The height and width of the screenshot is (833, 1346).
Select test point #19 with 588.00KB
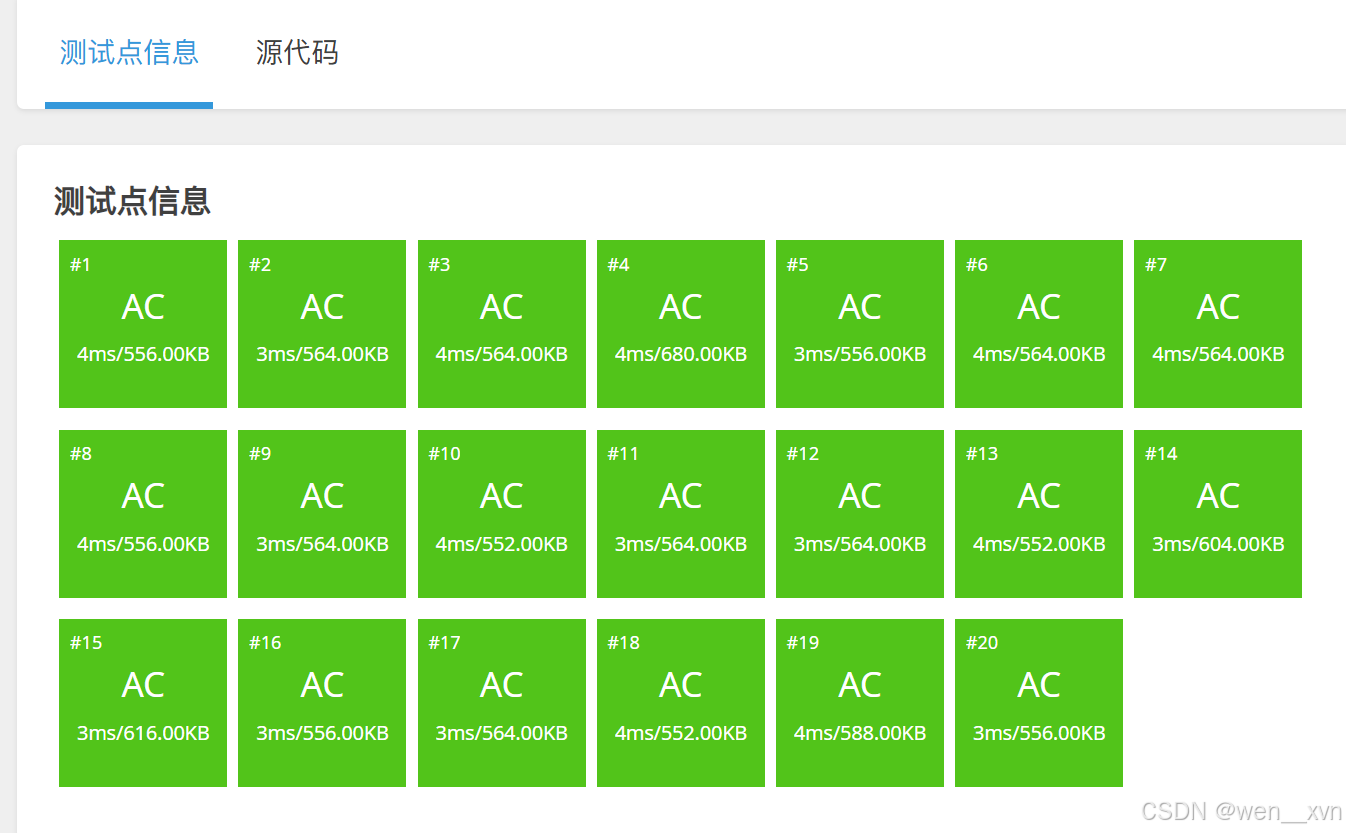[860, 703]
